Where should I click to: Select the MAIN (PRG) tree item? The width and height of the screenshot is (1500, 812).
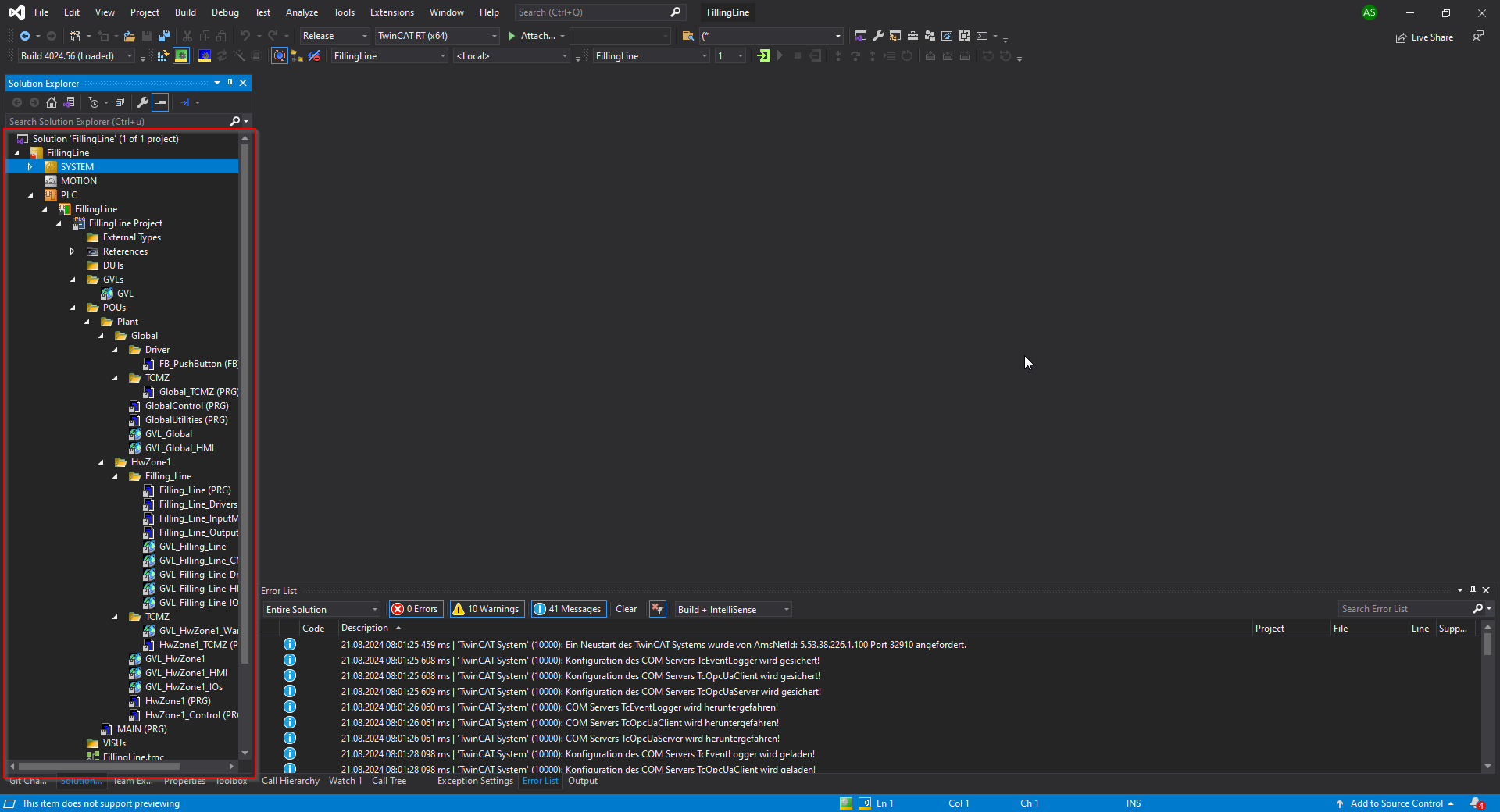point(141,729)
